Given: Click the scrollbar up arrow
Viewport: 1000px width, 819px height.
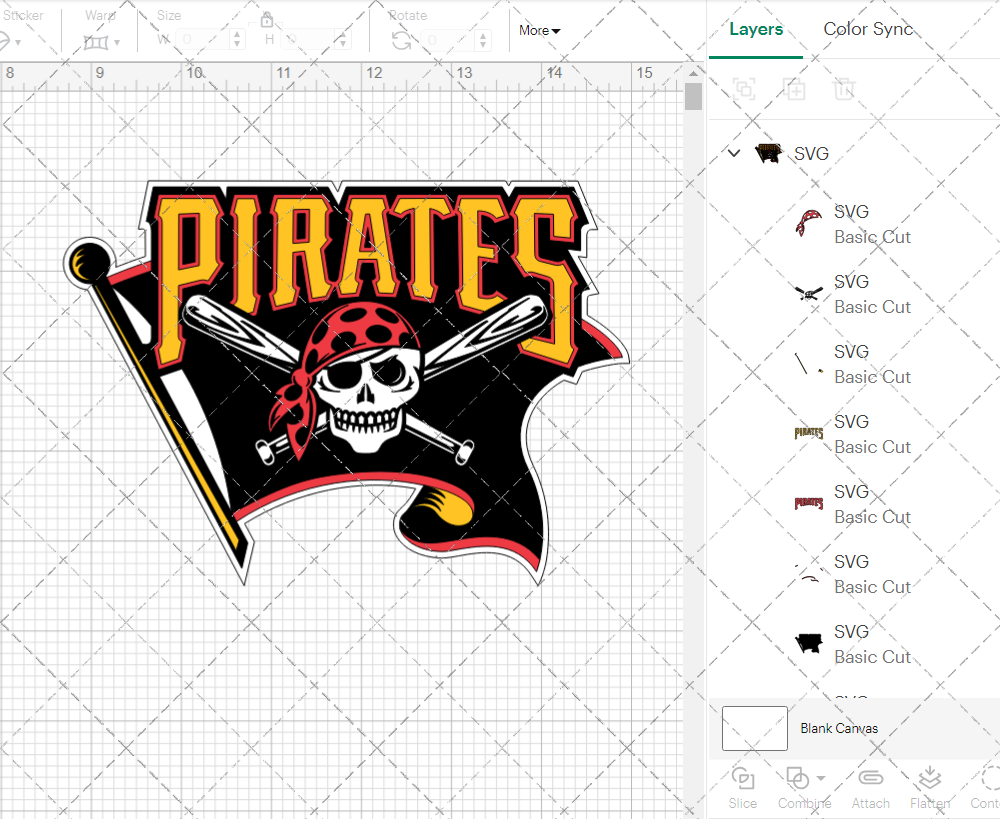Looking at the screenshot, I should tap(693, 73).
